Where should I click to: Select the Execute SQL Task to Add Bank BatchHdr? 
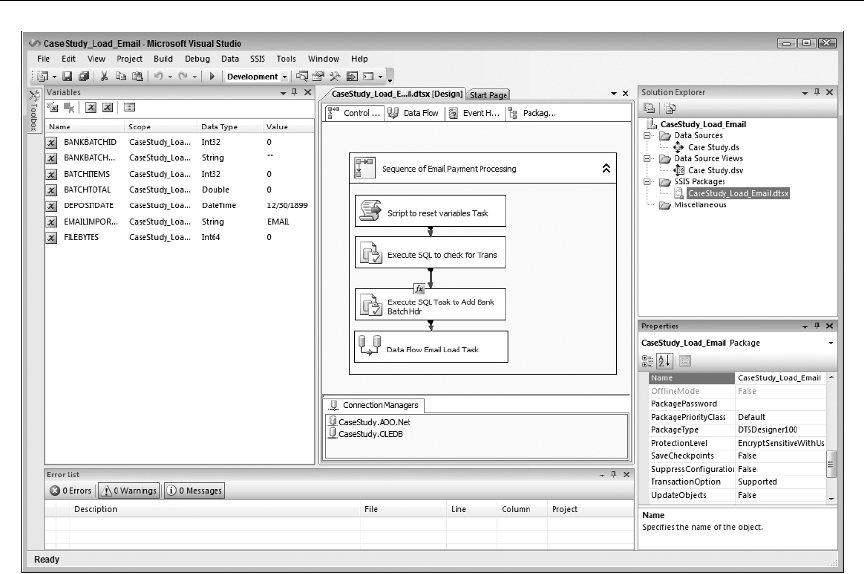[430, 305]
